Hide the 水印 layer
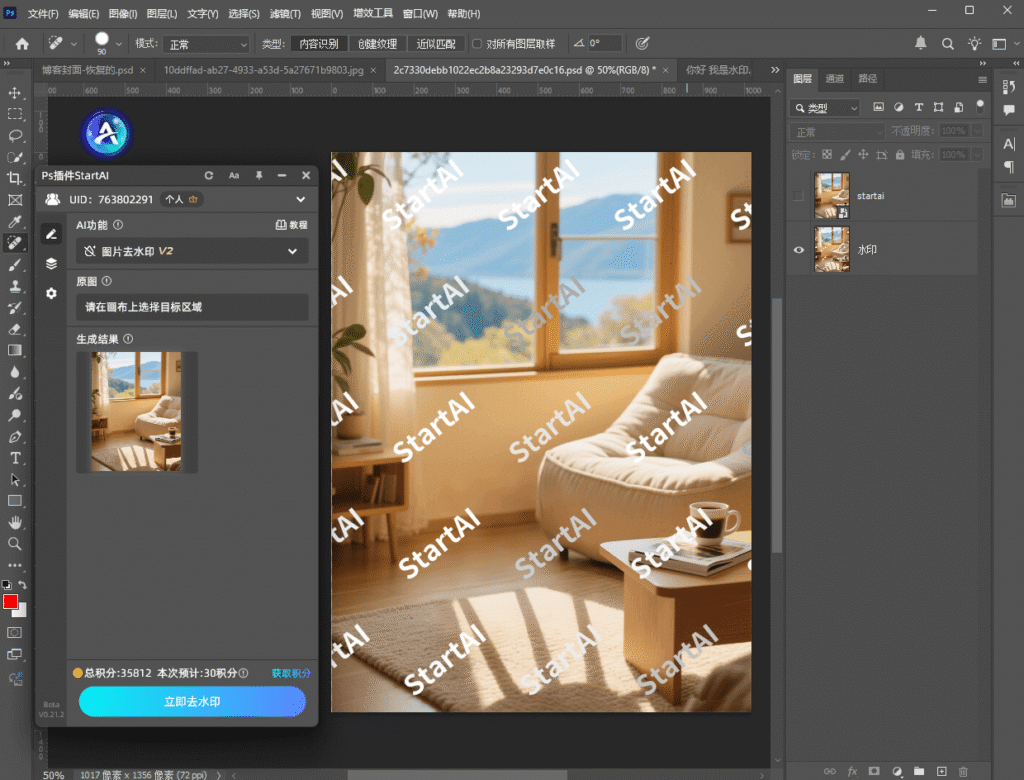The image size is (1024, 780). pyautogui.click(x=798, y=249)
